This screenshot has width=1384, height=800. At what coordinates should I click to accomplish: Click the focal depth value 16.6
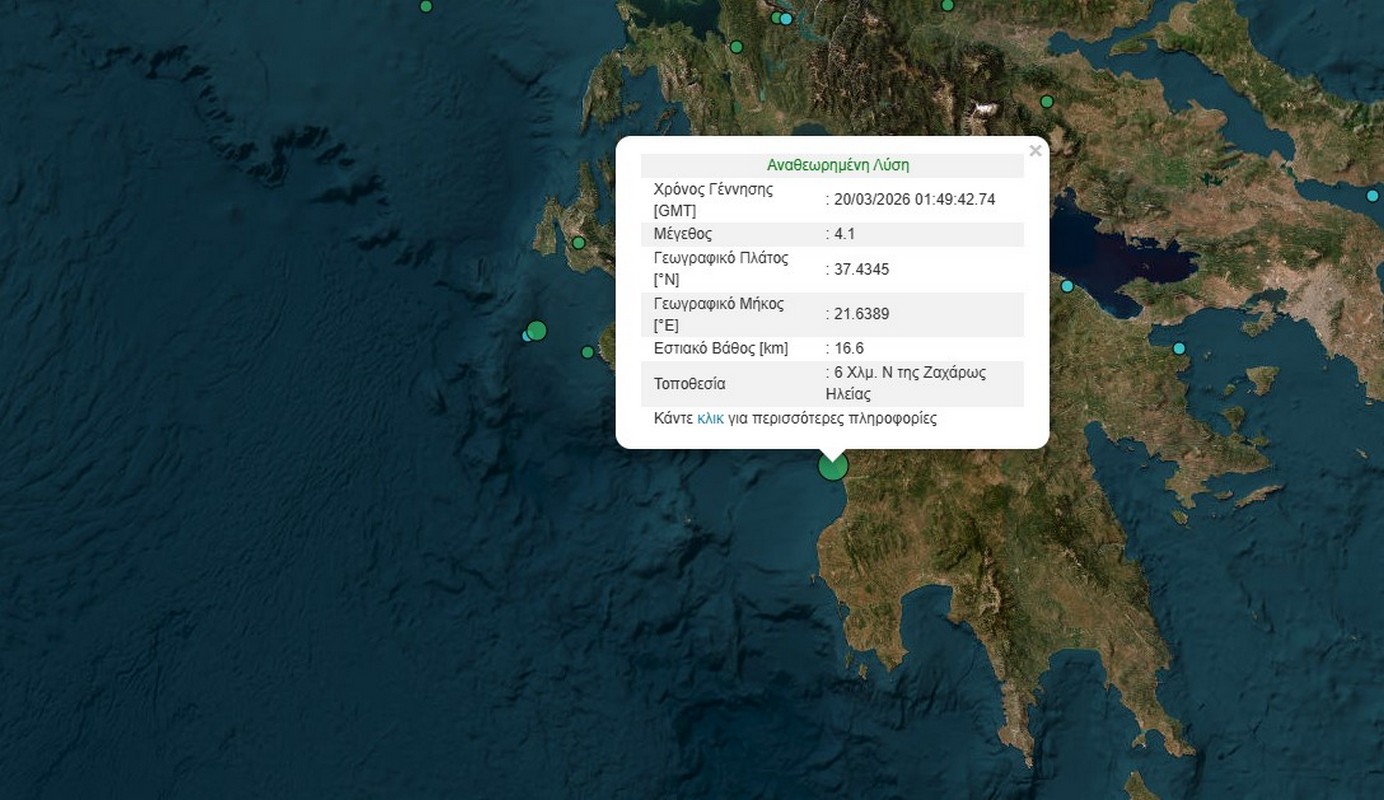849,348
